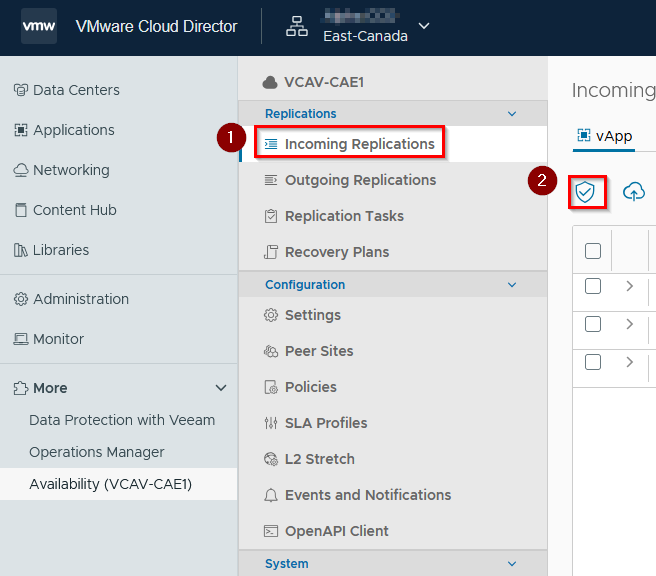Screen dimensions: 656x576
Task: Click the OpenAPI Client terminal icon
Action: point(271,531)
